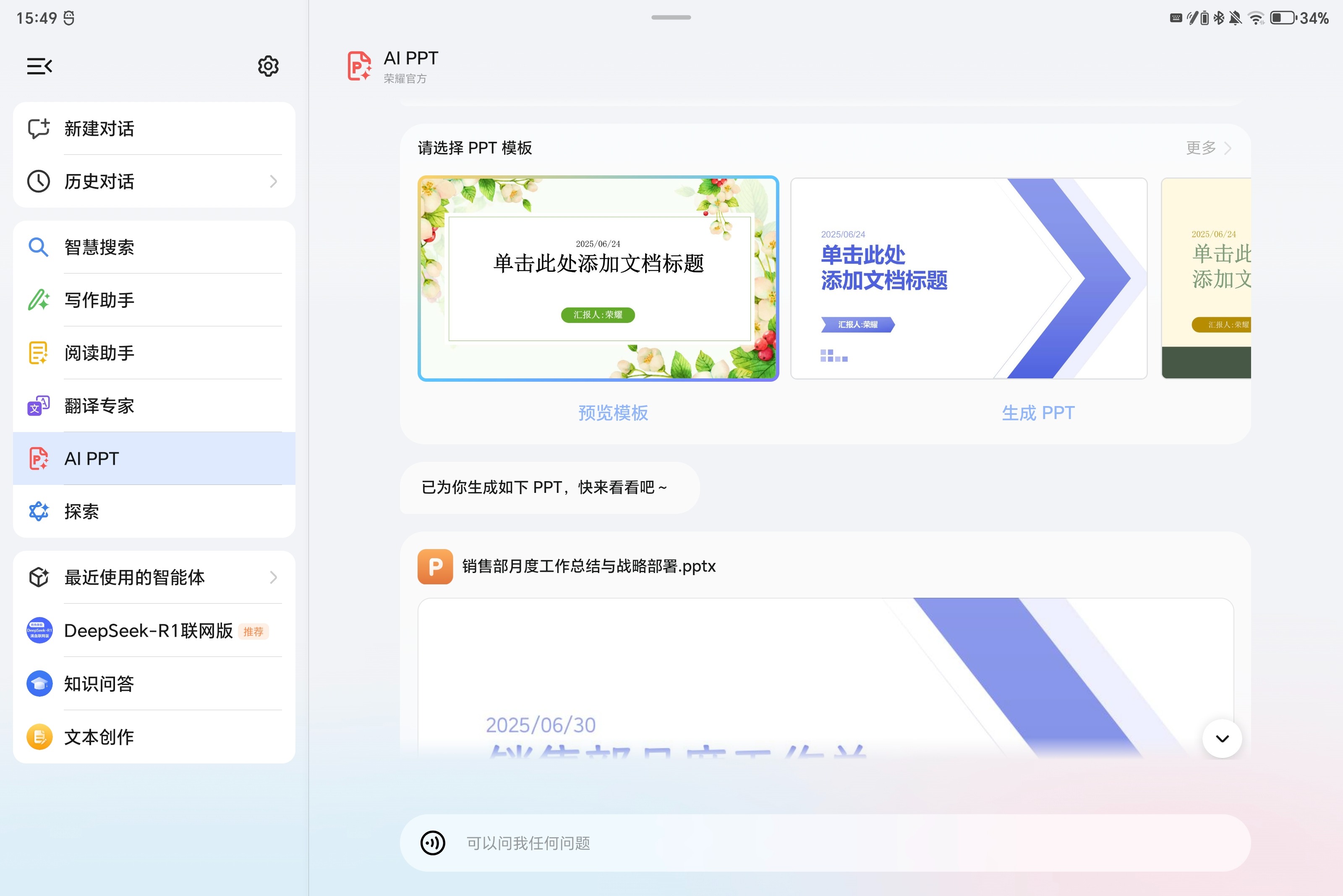Tap the voice input icon

coord(433,843)
